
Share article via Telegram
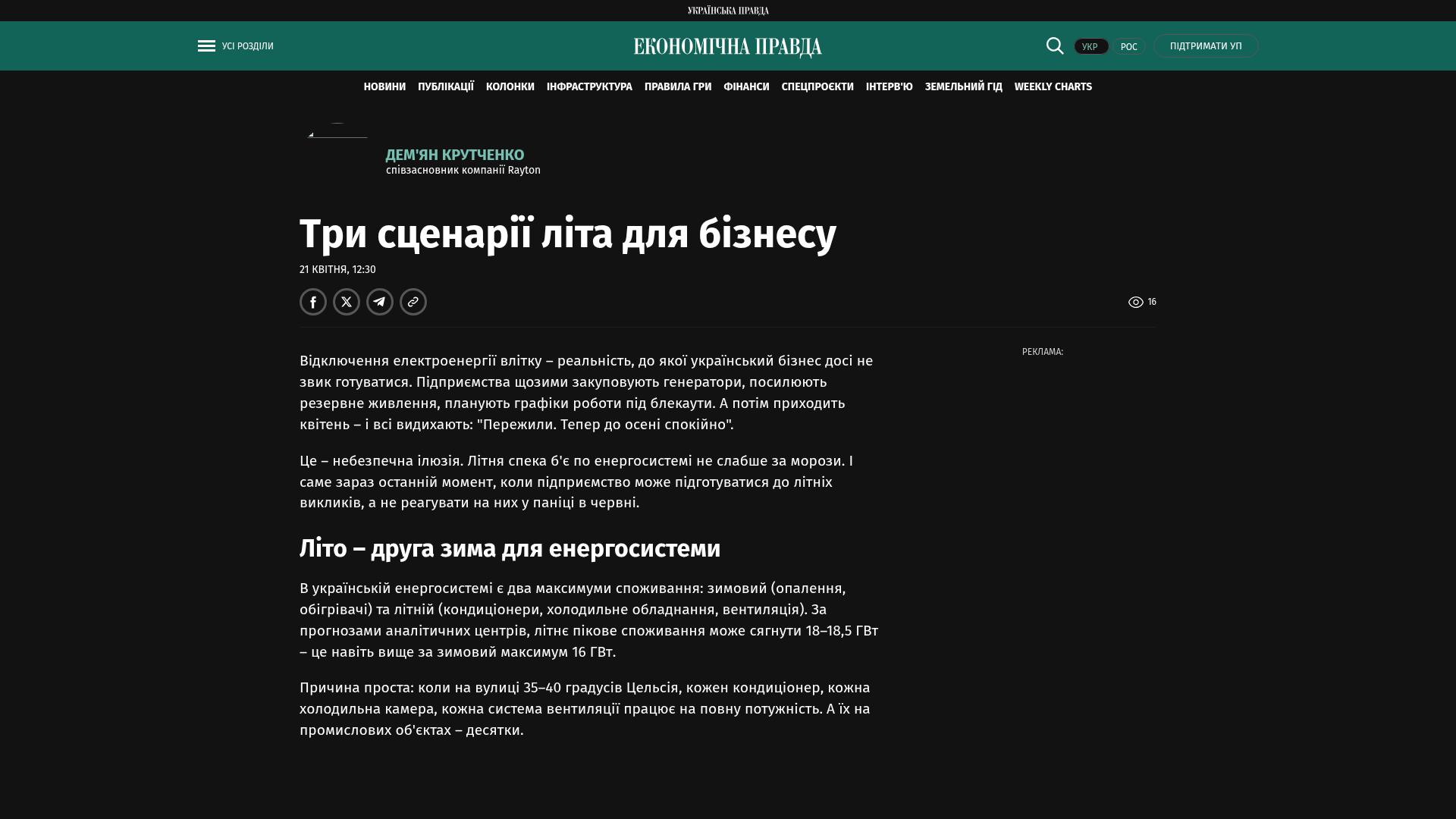point(380,302)
